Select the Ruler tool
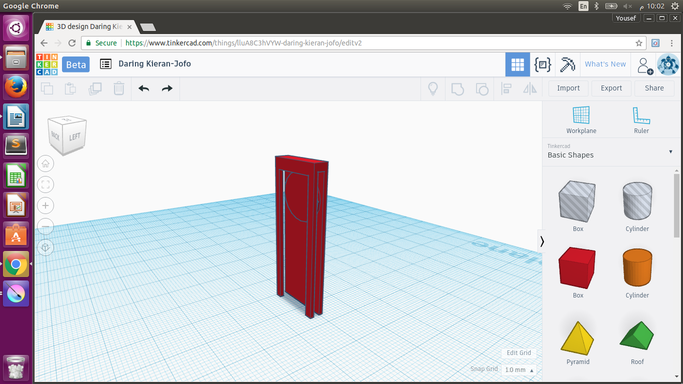683x384 pixels. coord(641,120)
